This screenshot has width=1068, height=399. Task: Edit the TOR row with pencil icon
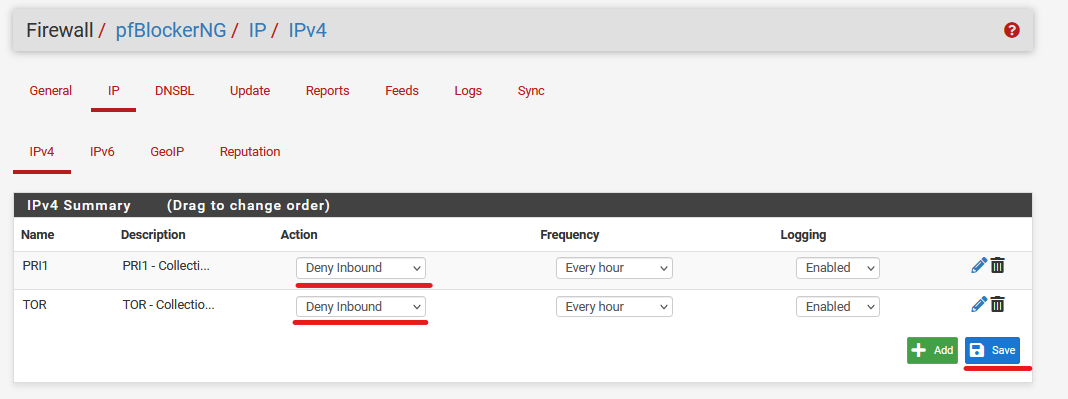pos(979,304)
